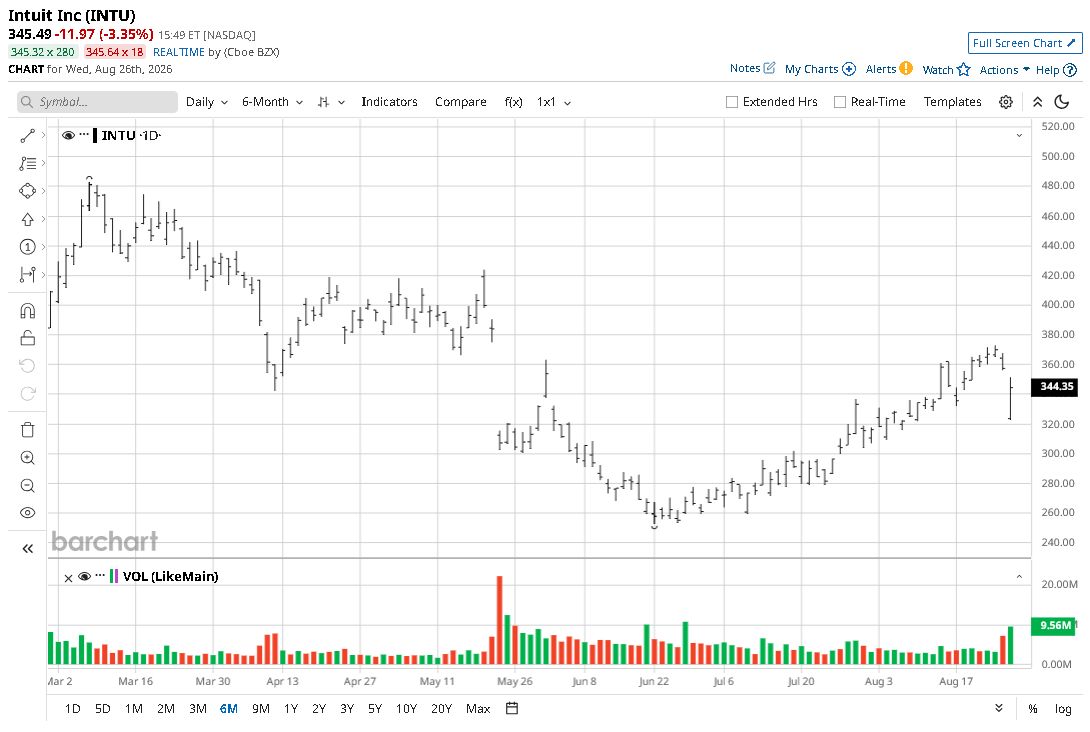Collapse the header with the double chevron

pos(1037,102)
